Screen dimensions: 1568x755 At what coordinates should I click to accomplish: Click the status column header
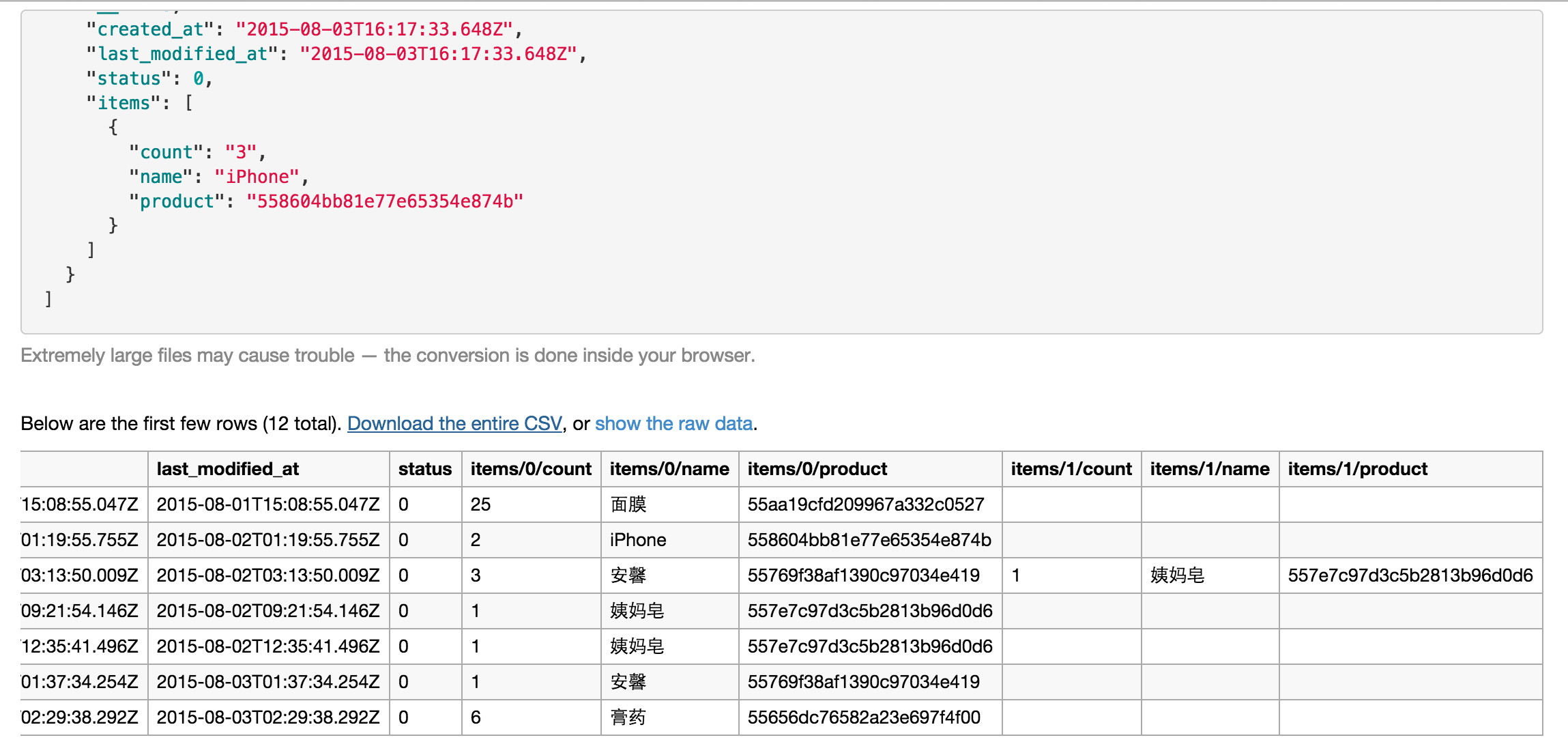[424, 469]
